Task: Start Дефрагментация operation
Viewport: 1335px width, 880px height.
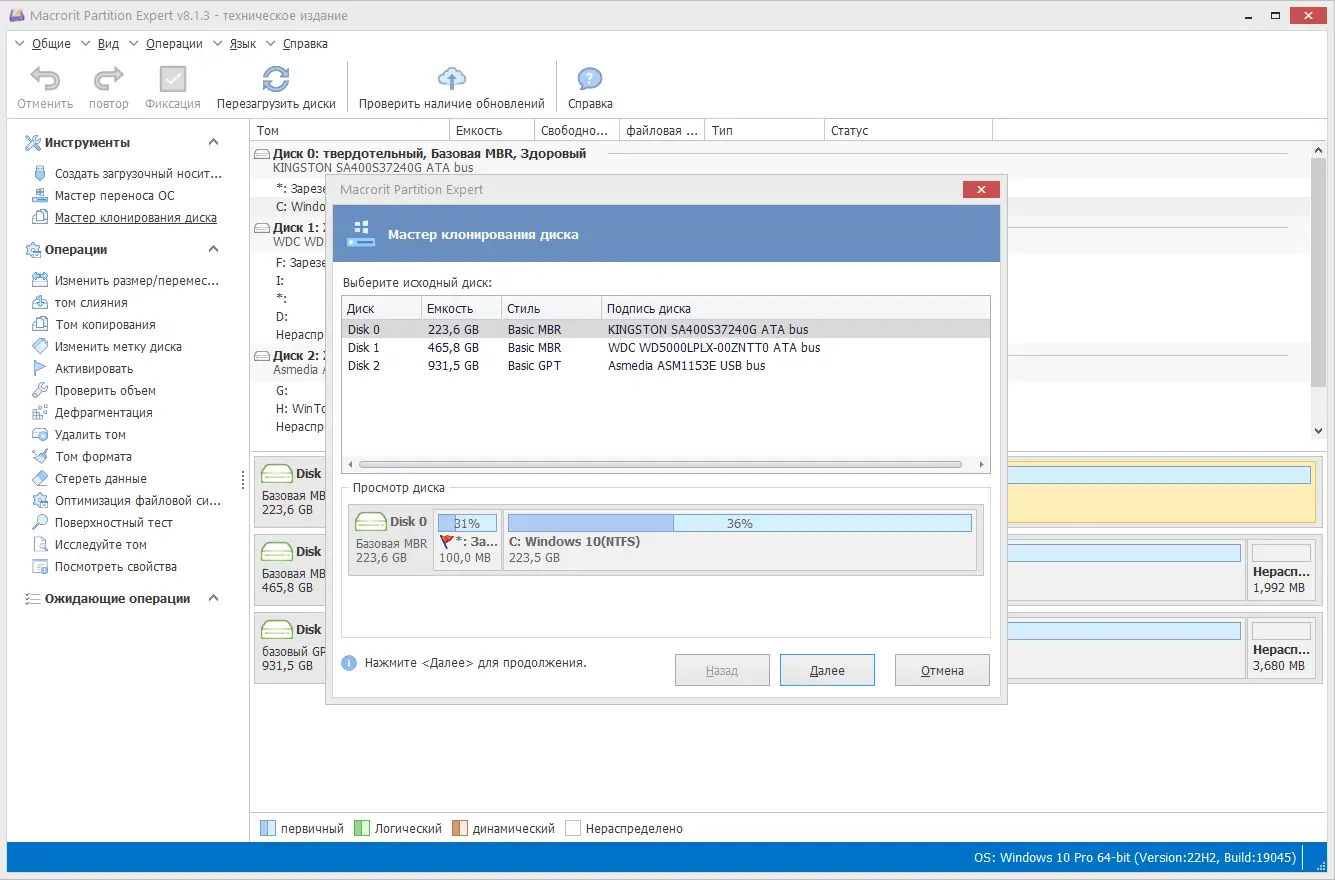Action: [x=92, y=413]
